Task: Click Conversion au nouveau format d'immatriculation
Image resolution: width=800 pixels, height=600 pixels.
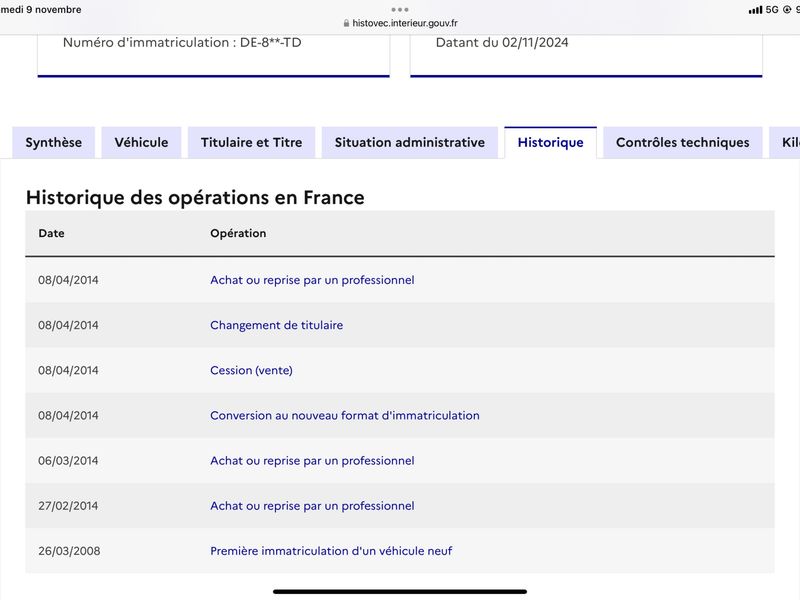Action: 345,415
